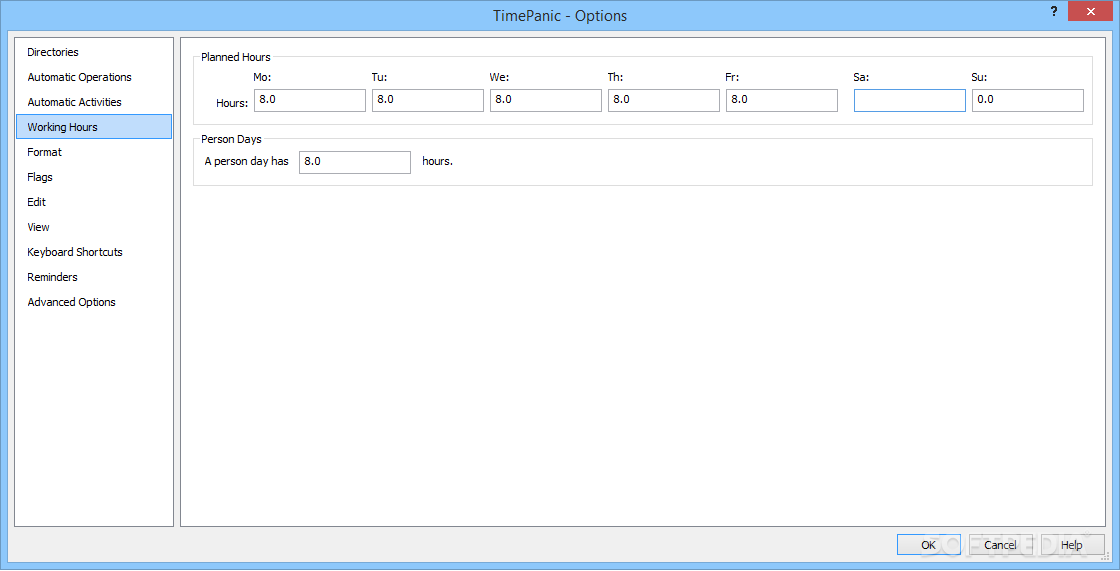The width and height of the screenshot is (1120, 571).
Task: Cancel the Options dialog
Action: [x=1000, y=545]
